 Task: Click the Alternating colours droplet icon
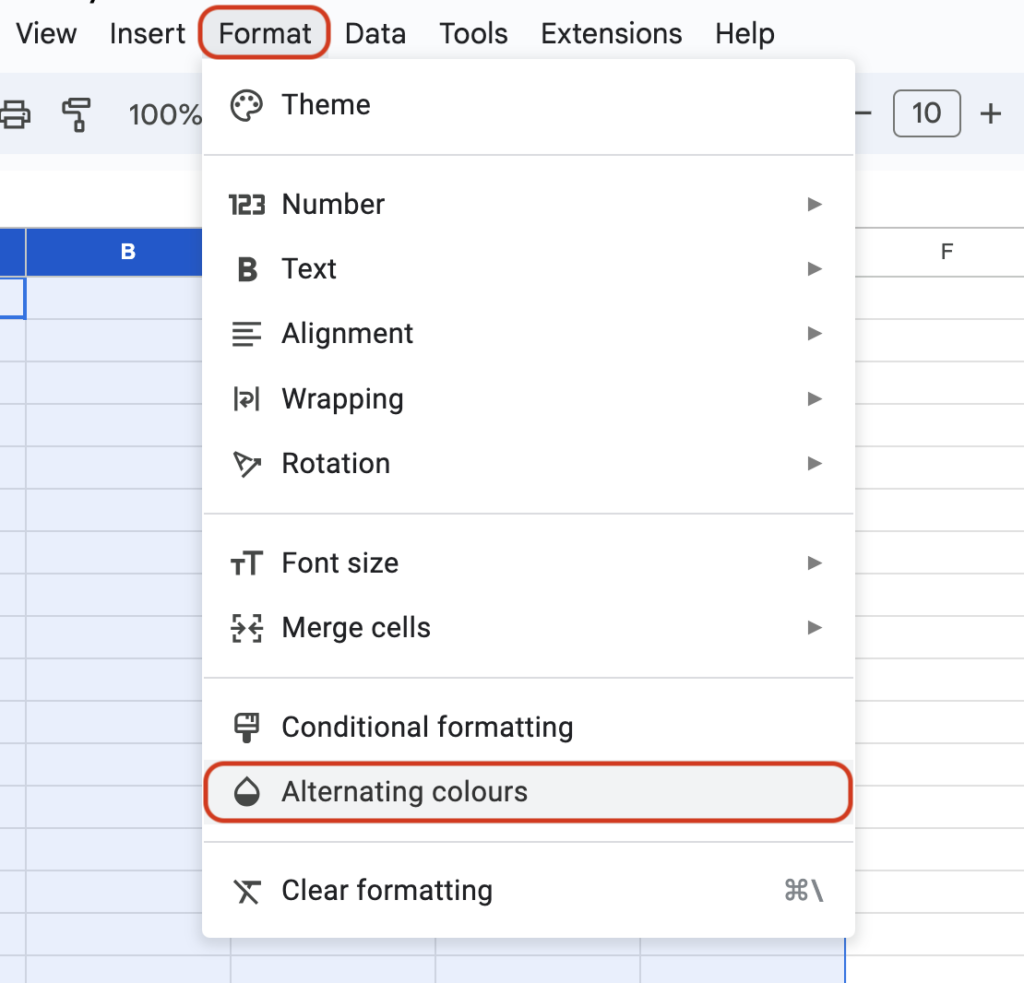coord(246,791)
